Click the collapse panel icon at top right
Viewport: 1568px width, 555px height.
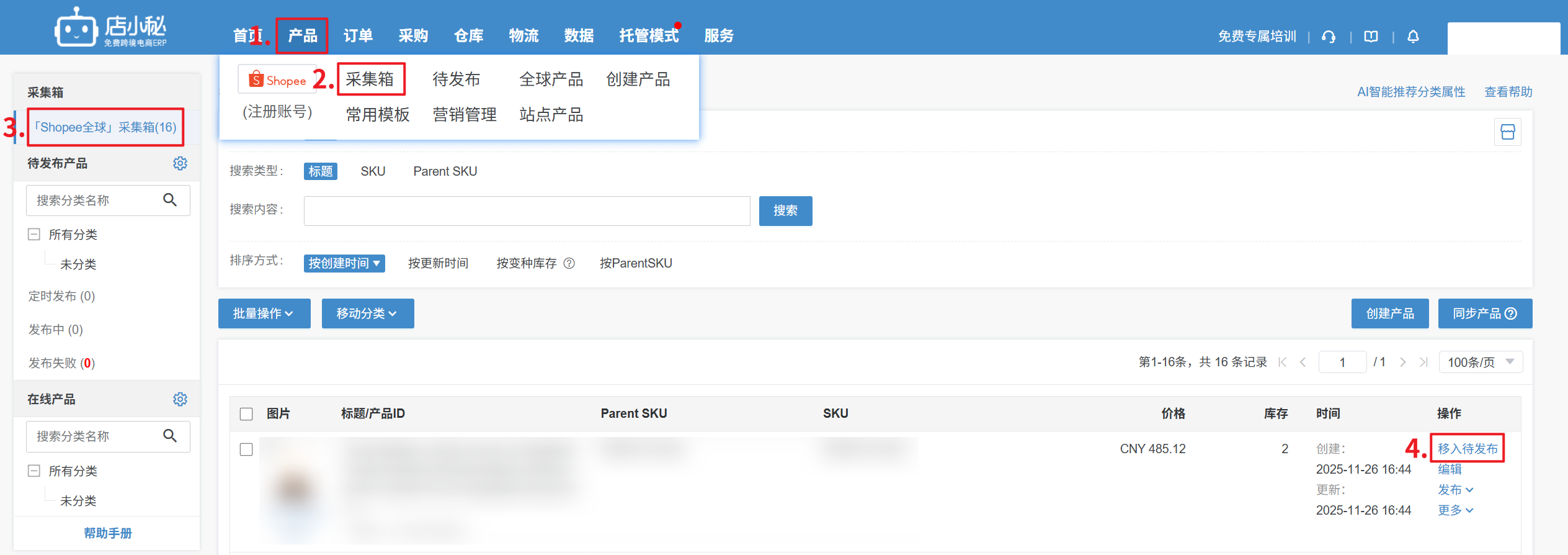click(1507, 132)
